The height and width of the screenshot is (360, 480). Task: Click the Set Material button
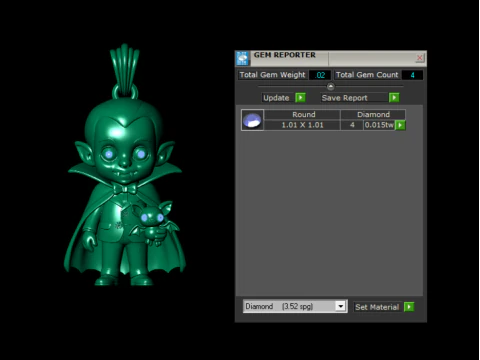377,307
